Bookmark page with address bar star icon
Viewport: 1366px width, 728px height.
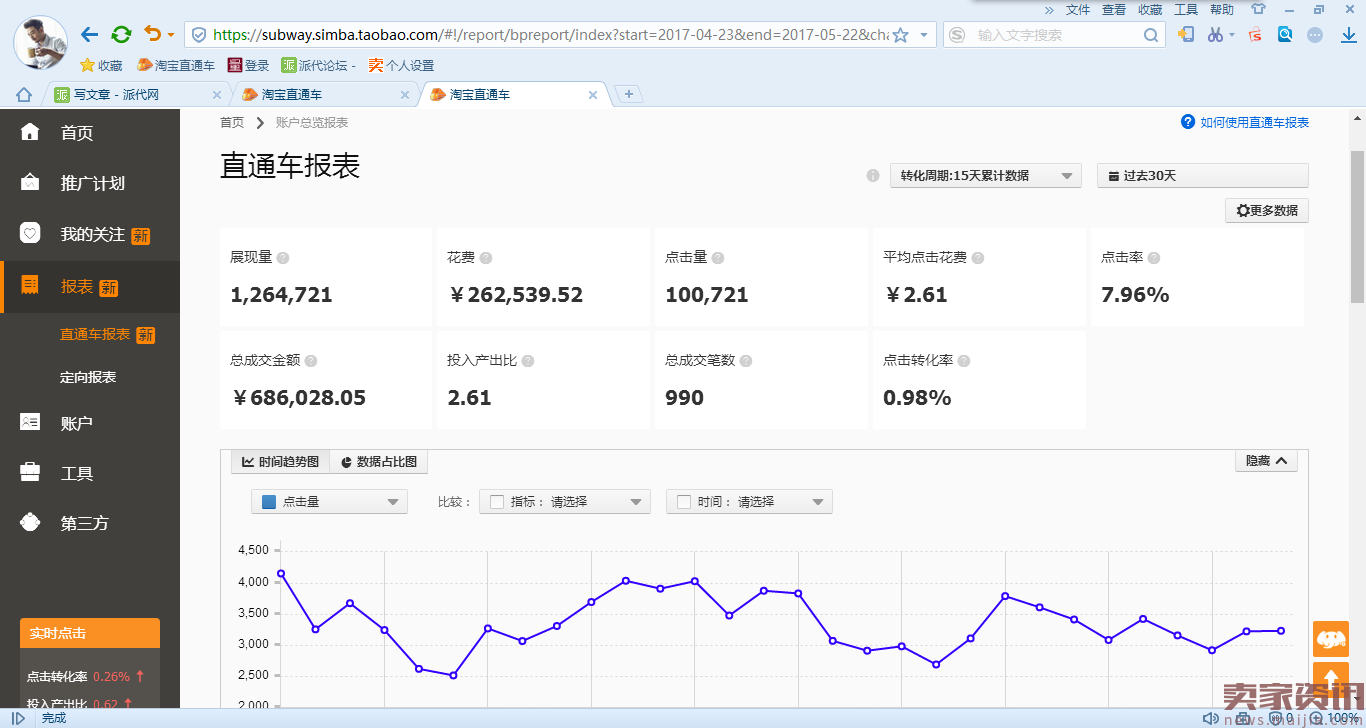[900, 35]
